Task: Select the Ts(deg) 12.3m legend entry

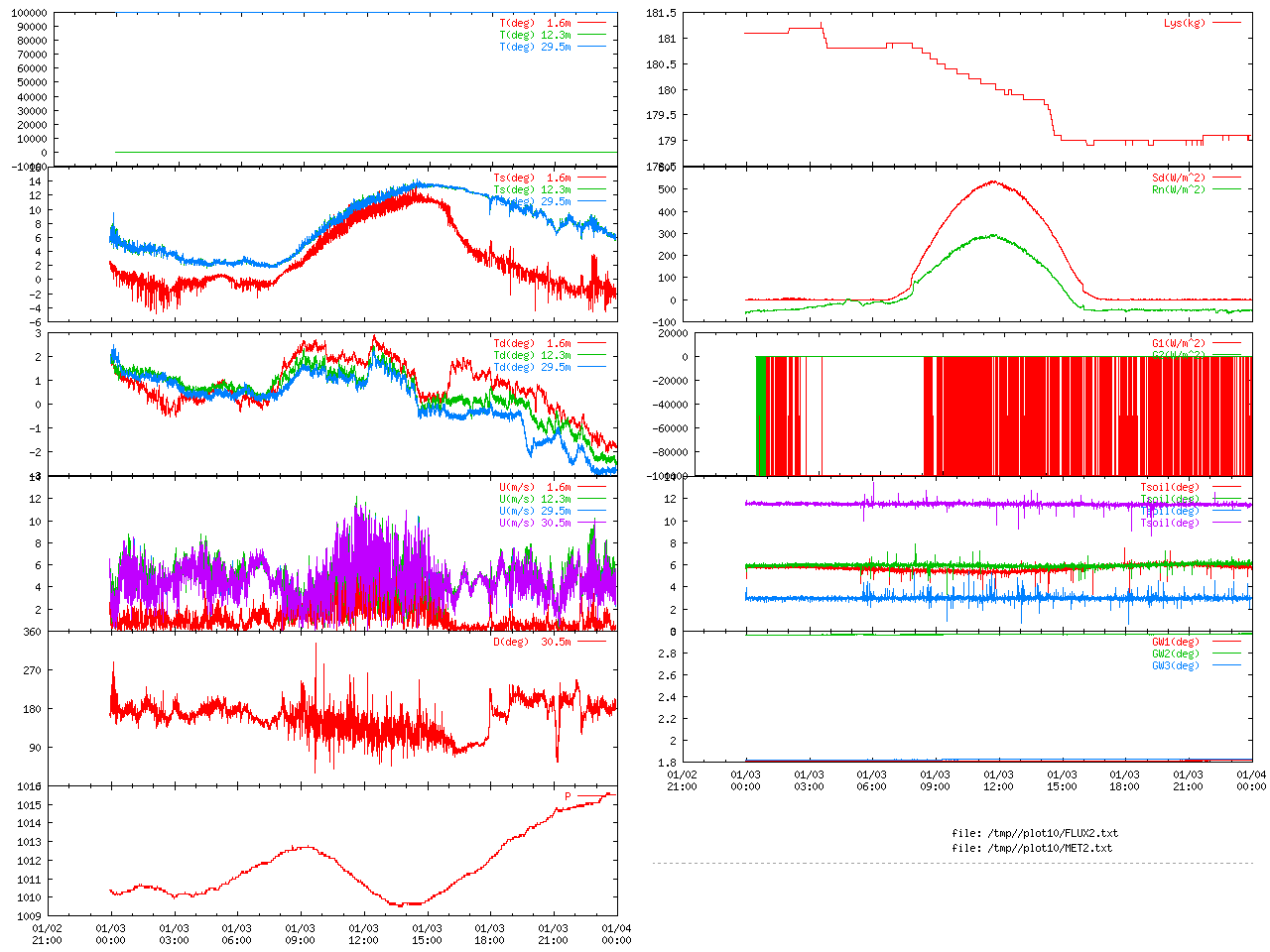Action: pyautogui.click(x=532, y=190)
